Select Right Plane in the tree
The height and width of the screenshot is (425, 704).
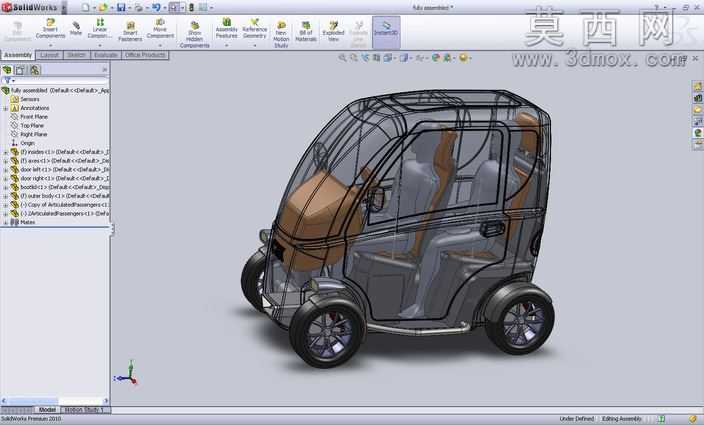pyautogui.click(x=34, y=134)
